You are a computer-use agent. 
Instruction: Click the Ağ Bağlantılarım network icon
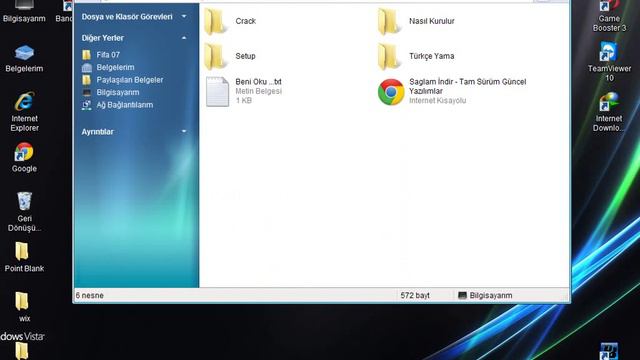click(86, 105)
